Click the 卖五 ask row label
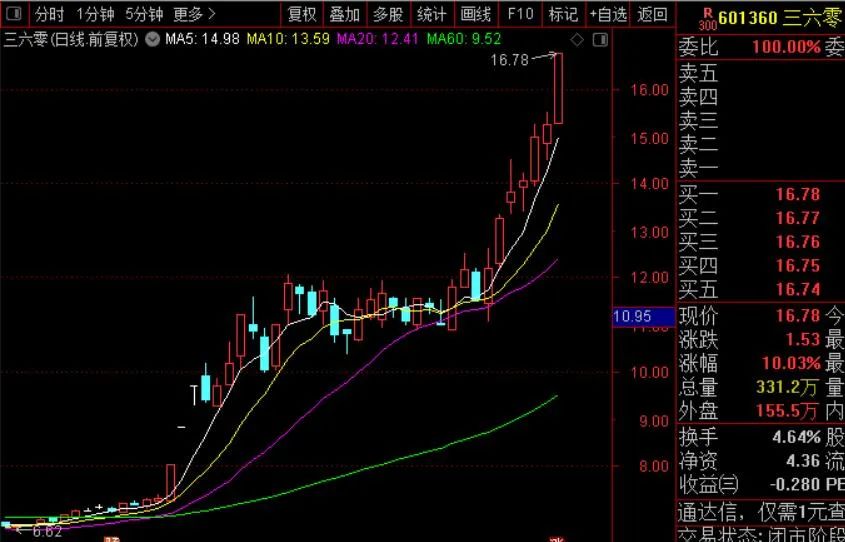This screenshot has height=542, width=845. point(698,73)
